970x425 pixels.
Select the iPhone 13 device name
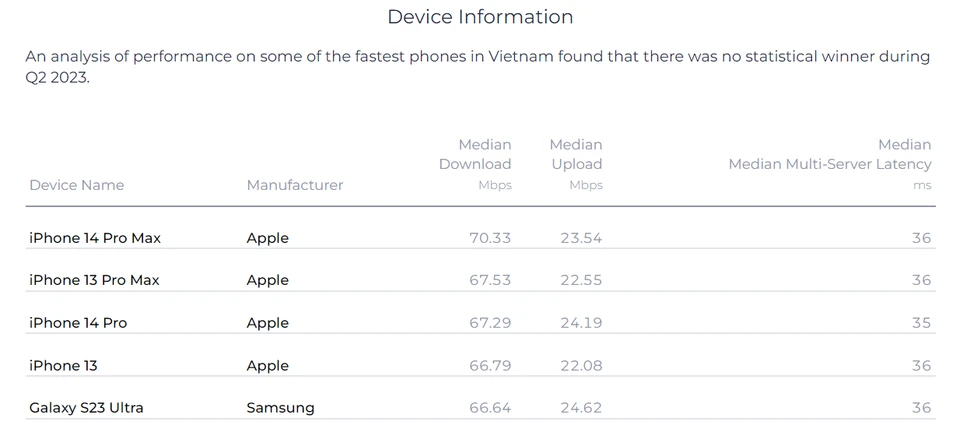coord(63,366)
